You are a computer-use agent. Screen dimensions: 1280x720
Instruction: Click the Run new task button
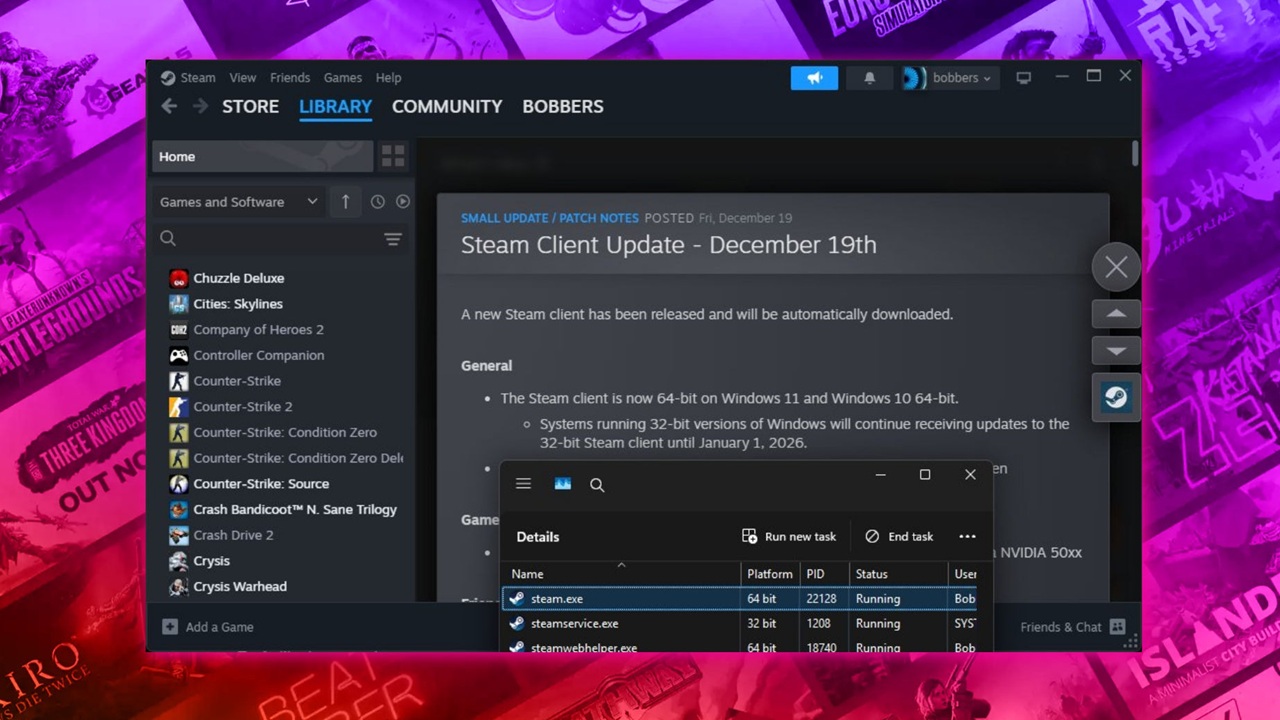click(x=789, y=537)
